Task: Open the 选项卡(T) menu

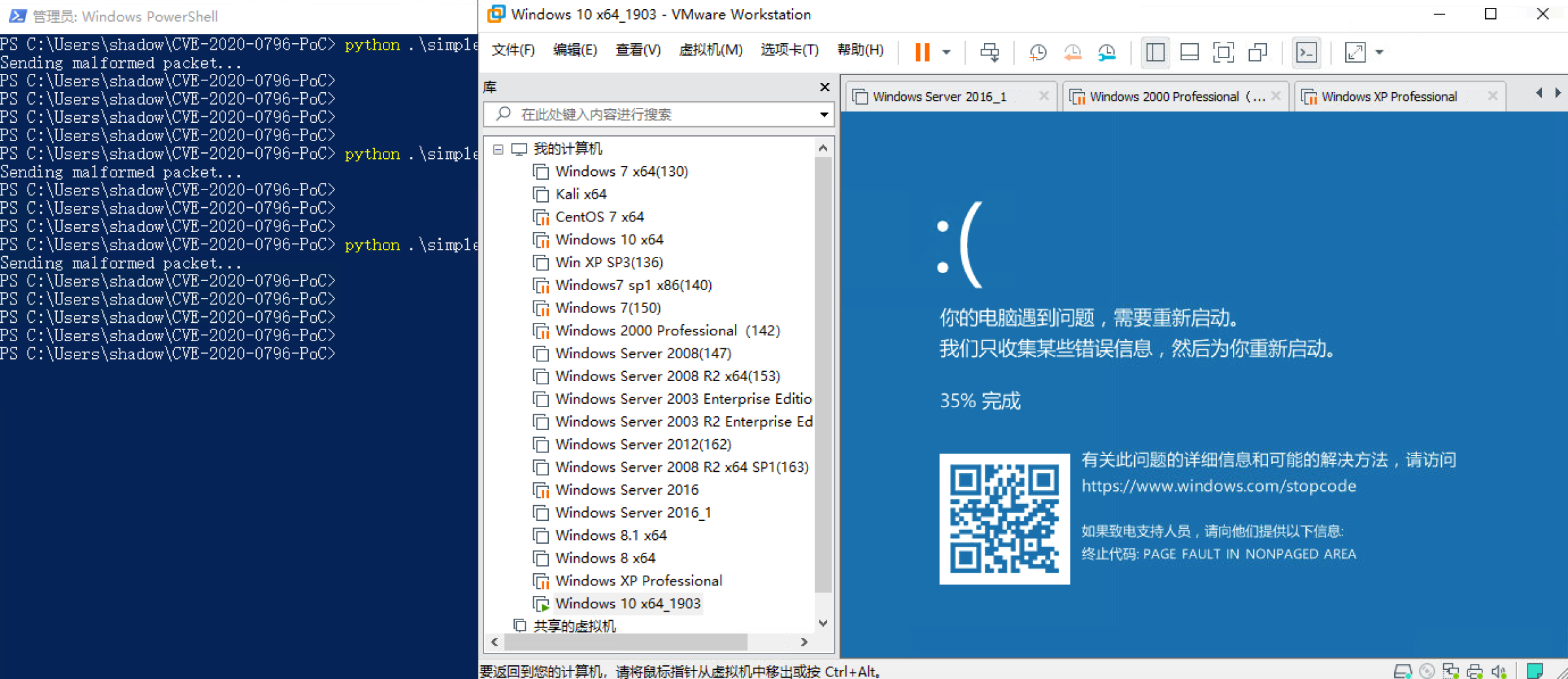Action: pos(789,50)
